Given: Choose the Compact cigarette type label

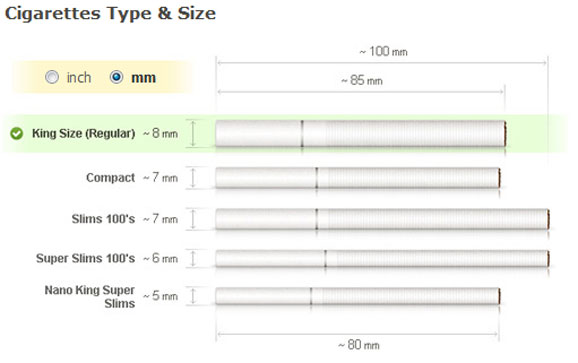Looking at the screenshot, I should click(111, 178).
